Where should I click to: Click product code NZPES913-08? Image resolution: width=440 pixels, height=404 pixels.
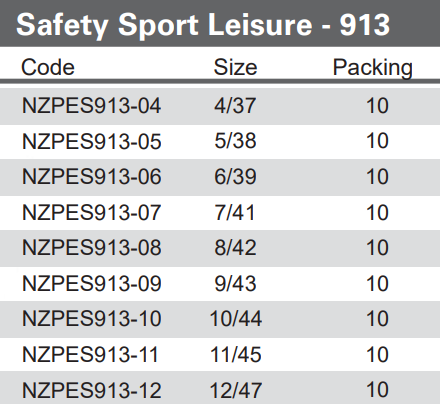coord(91,248)
